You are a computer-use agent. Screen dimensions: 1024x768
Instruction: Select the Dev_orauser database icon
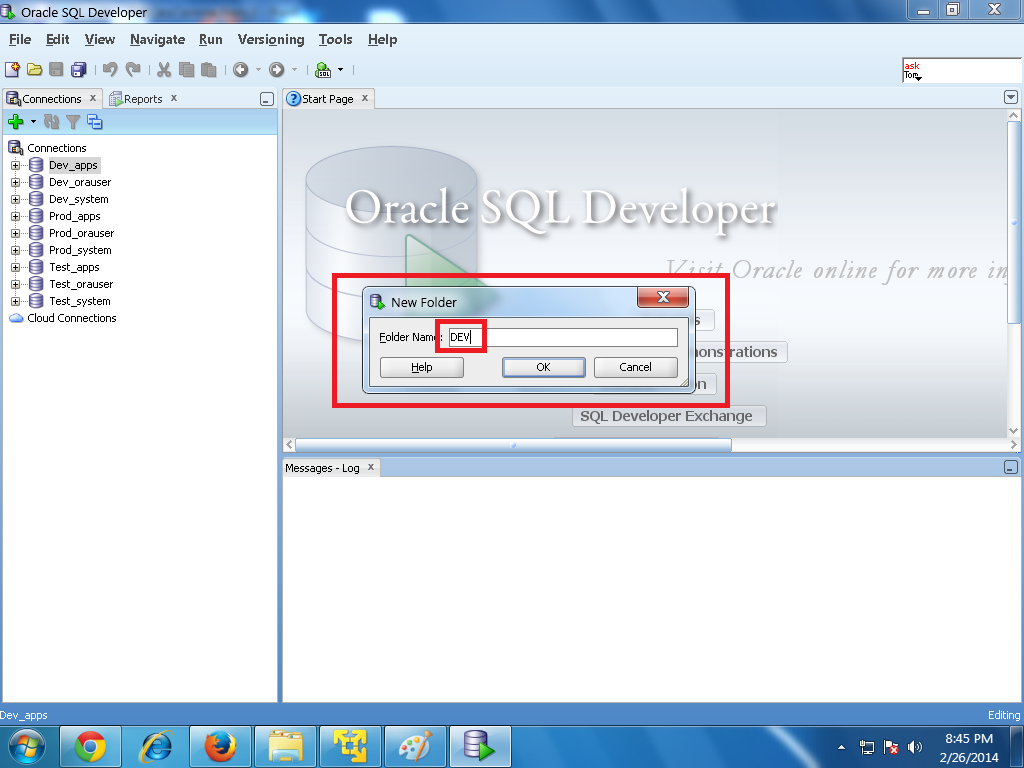pyautogui.click(x=37, y=182)
